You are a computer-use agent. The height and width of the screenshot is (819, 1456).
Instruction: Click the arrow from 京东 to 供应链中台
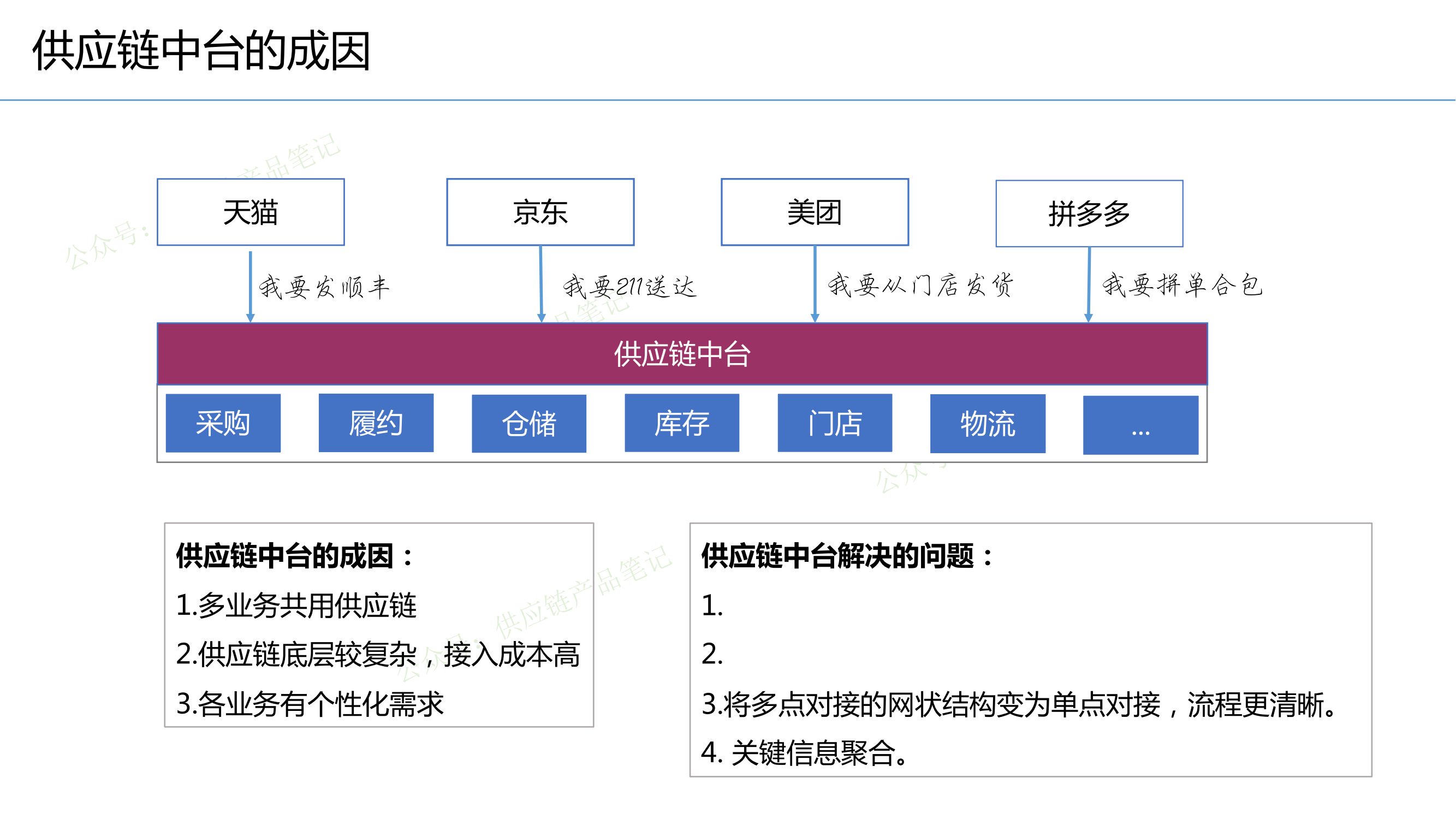pos(541,284)
